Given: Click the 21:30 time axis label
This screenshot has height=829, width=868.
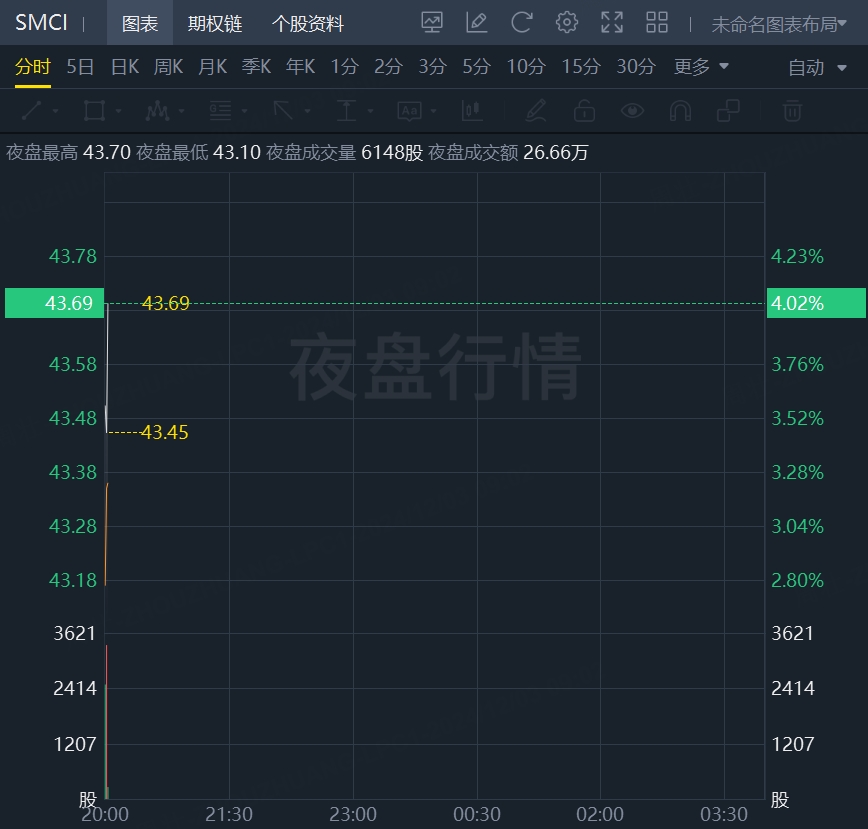Looking at the screenshot, I should click(x=229, y=814).
